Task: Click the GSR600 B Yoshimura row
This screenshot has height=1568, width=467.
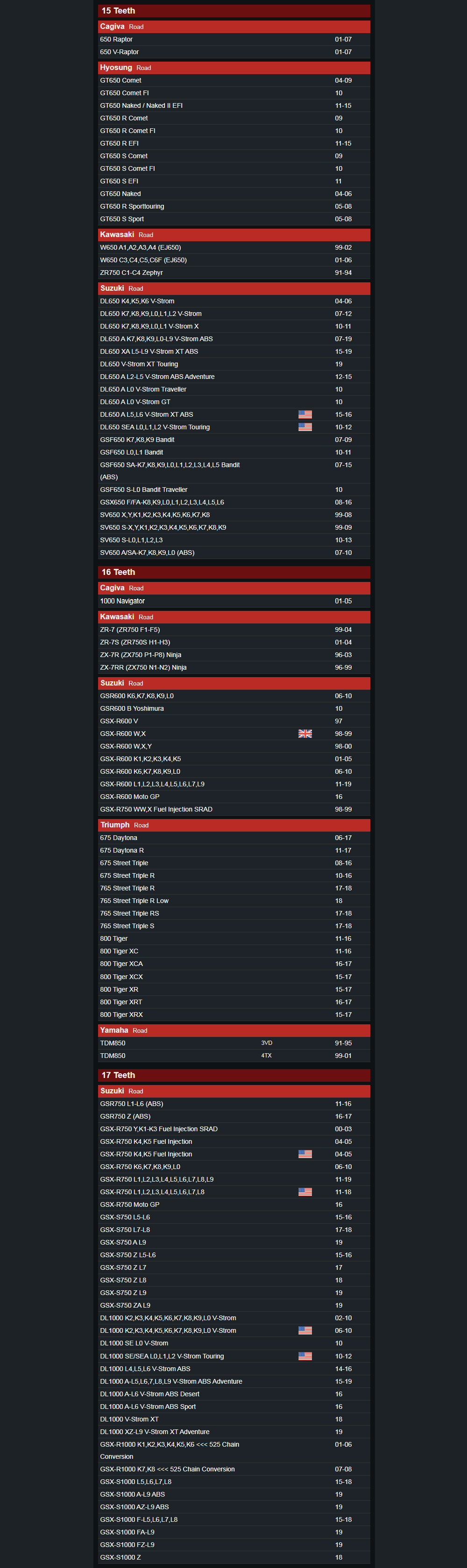Action: (x=234, y=708)
